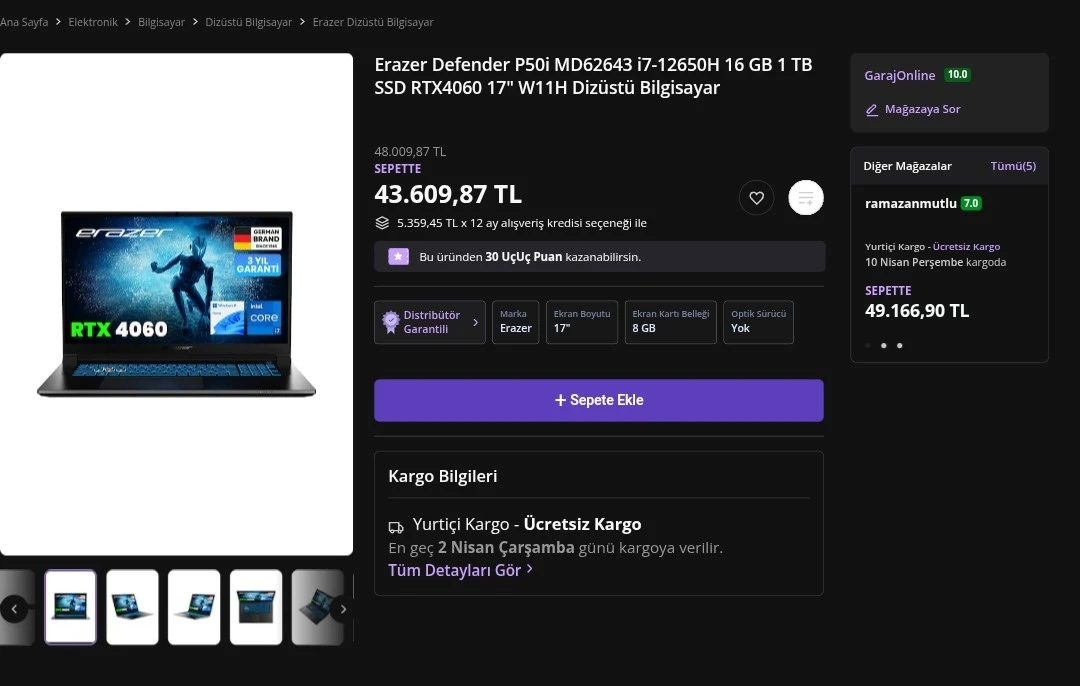Click the 43.609,87 TL price
Viewport: 1080px width, 686px height.
point(448,194)
